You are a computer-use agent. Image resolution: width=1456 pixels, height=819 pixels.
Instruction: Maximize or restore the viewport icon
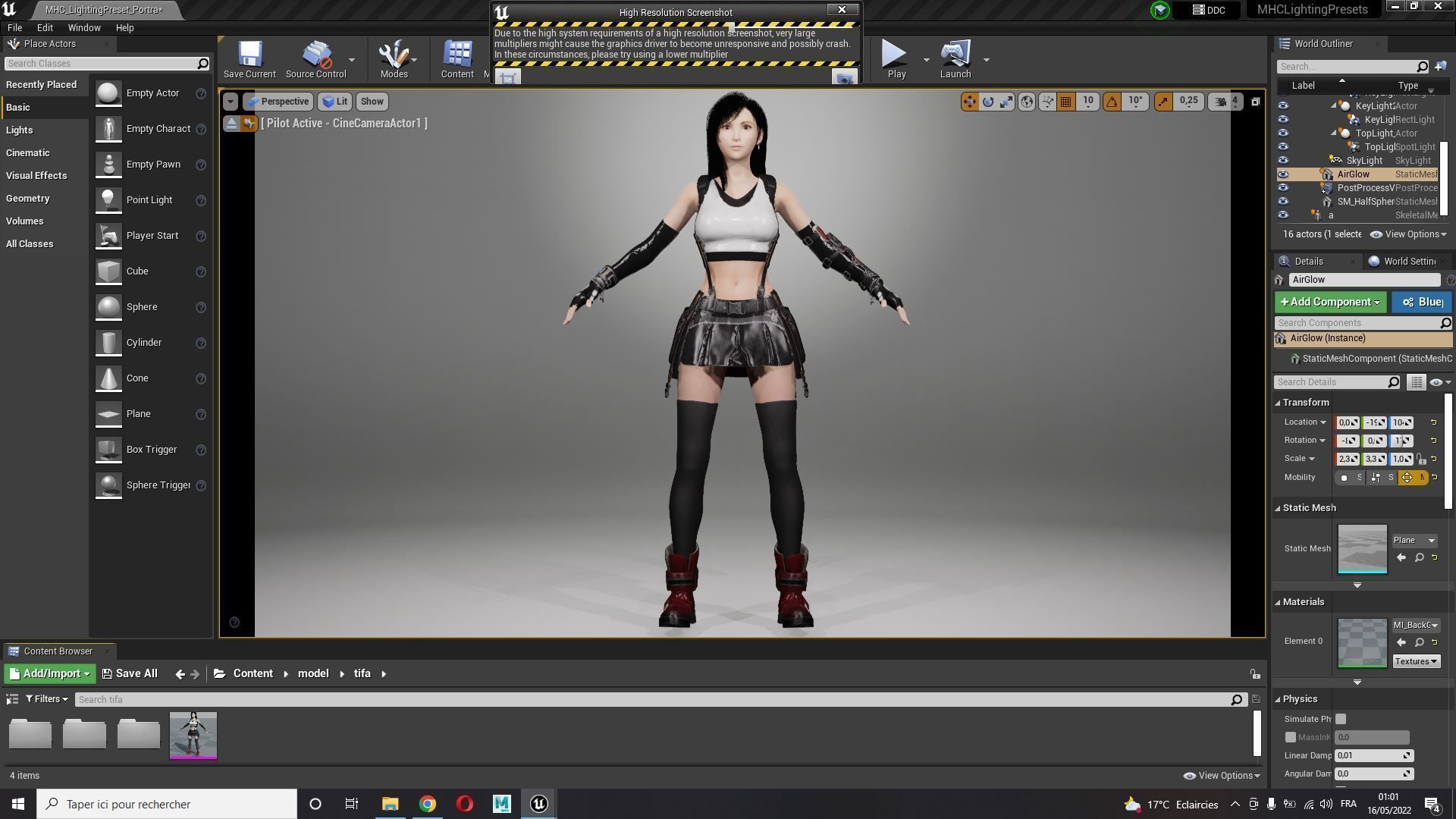click(1255, 102)
